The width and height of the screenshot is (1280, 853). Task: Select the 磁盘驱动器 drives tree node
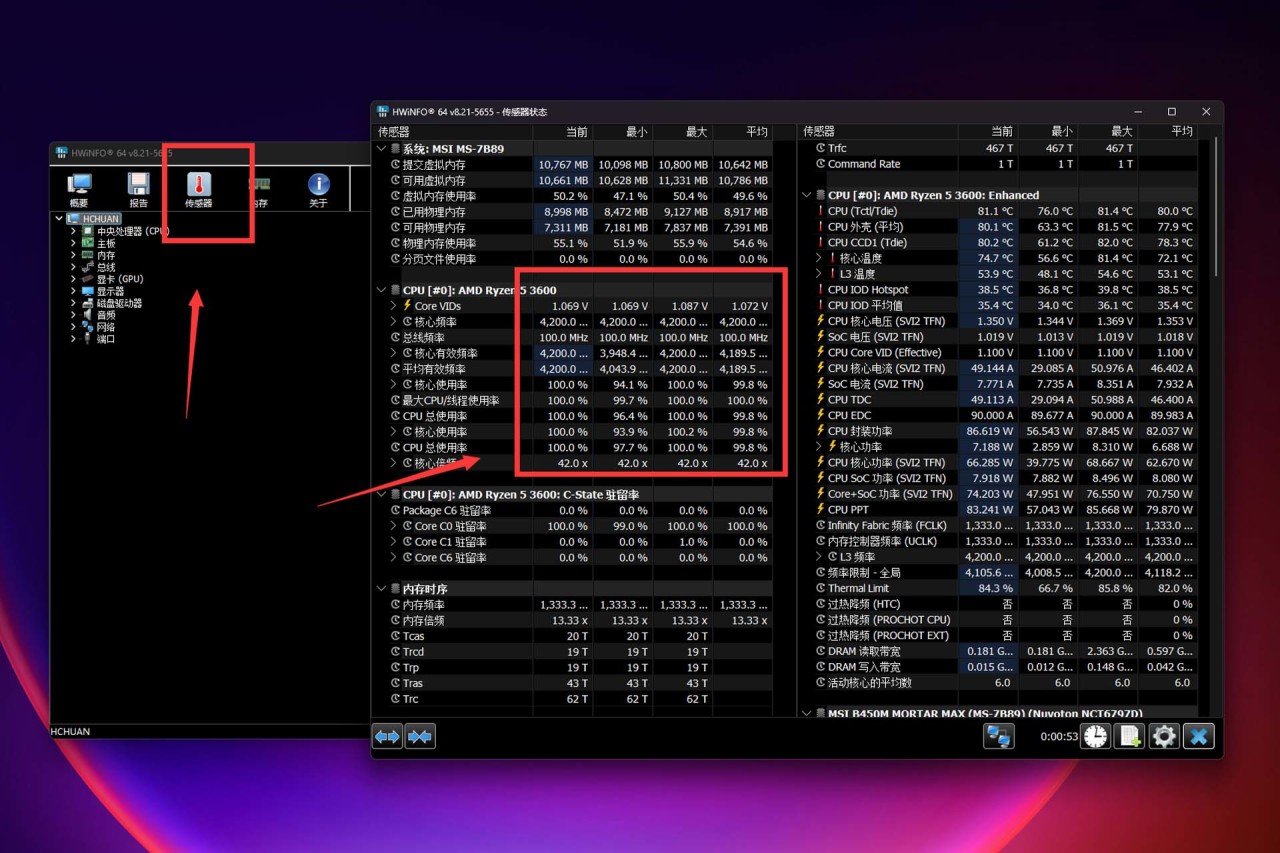(x=119, y=303)
